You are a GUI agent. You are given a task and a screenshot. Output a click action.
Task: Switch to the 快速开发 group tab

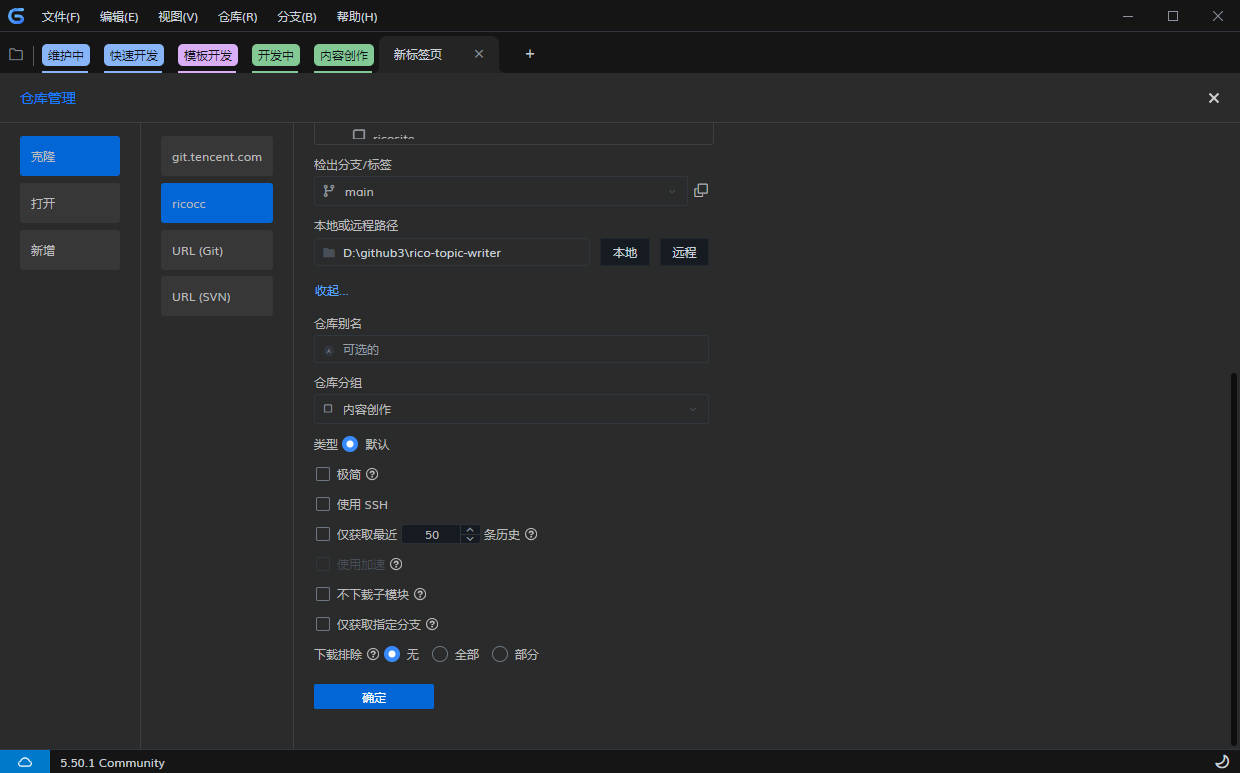pyautogui.click(x=134, y=55)
